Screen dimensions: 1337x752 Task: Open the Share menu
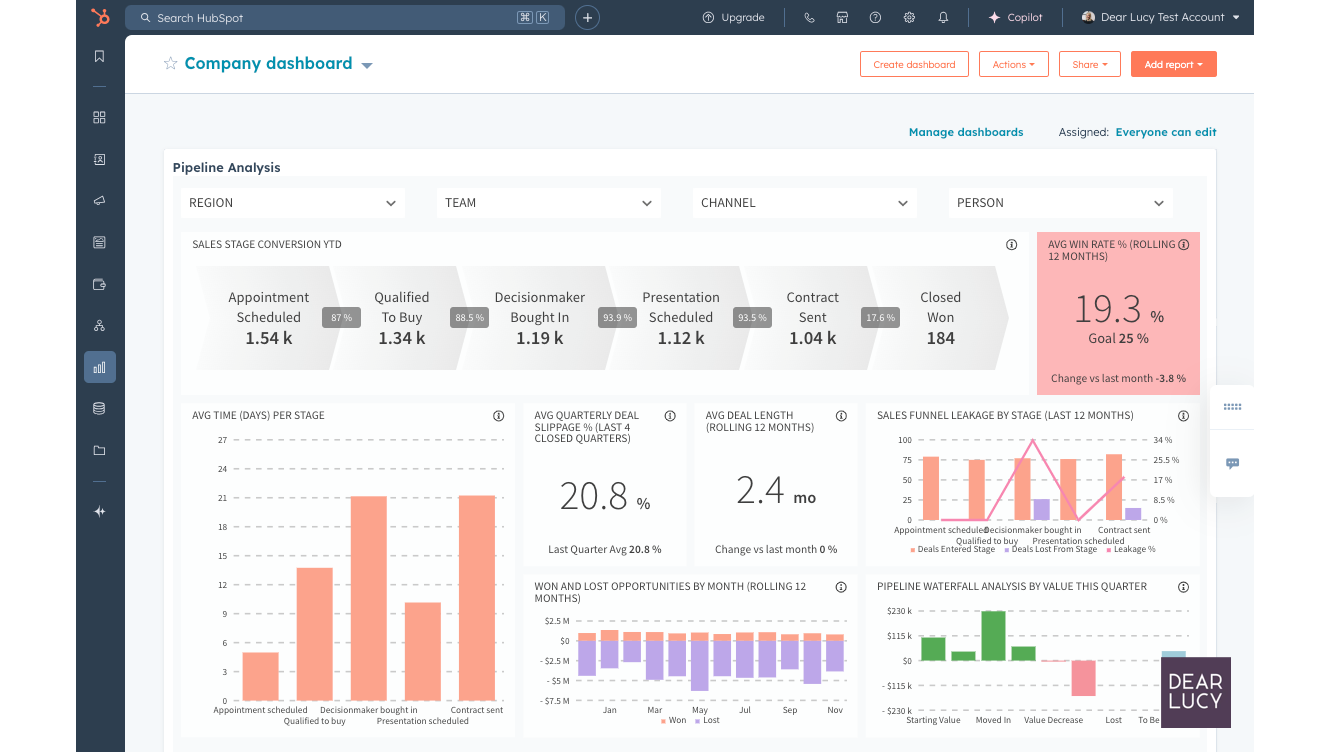1089,65
